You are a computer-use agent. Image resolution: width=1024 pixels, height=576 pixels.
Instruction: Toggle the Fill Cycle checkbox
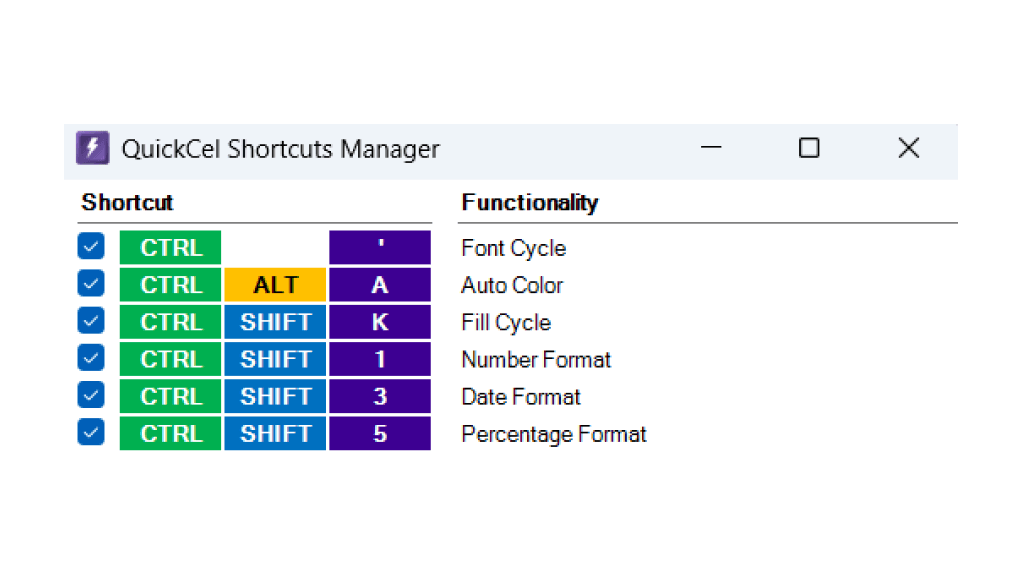[x=91, y=321]
